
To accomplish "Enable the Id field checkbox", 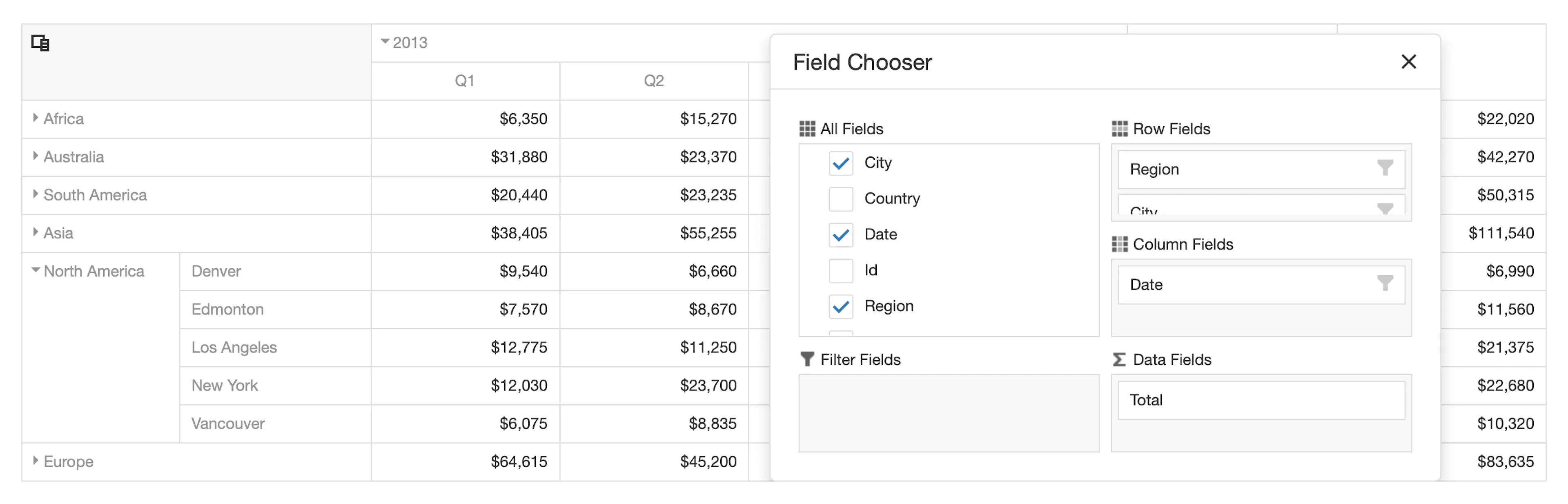I will point(841,271).
